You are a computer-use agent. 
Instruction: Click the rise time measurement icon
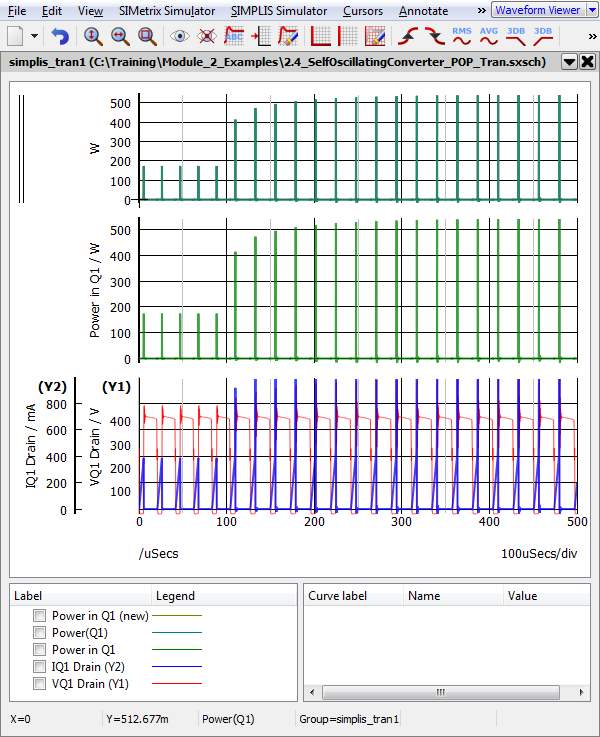pyautogui.click(x=408, y=36)
